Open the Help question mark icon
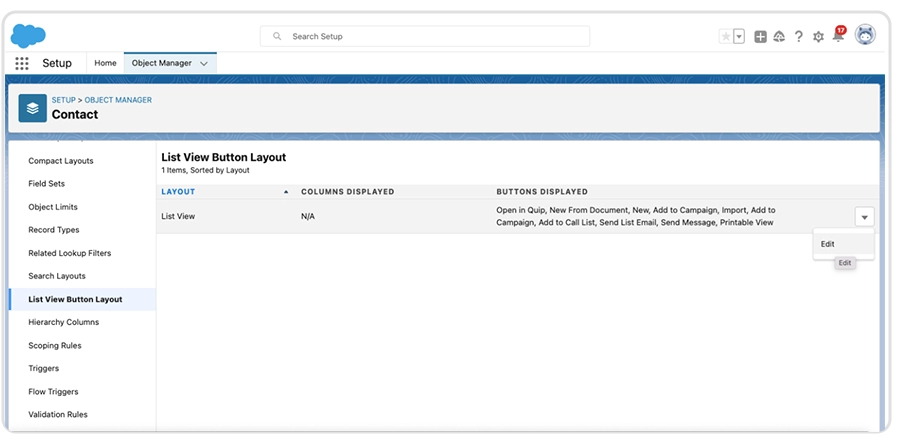The width and height of the screenshot is (900, 441). click(798, 36)
